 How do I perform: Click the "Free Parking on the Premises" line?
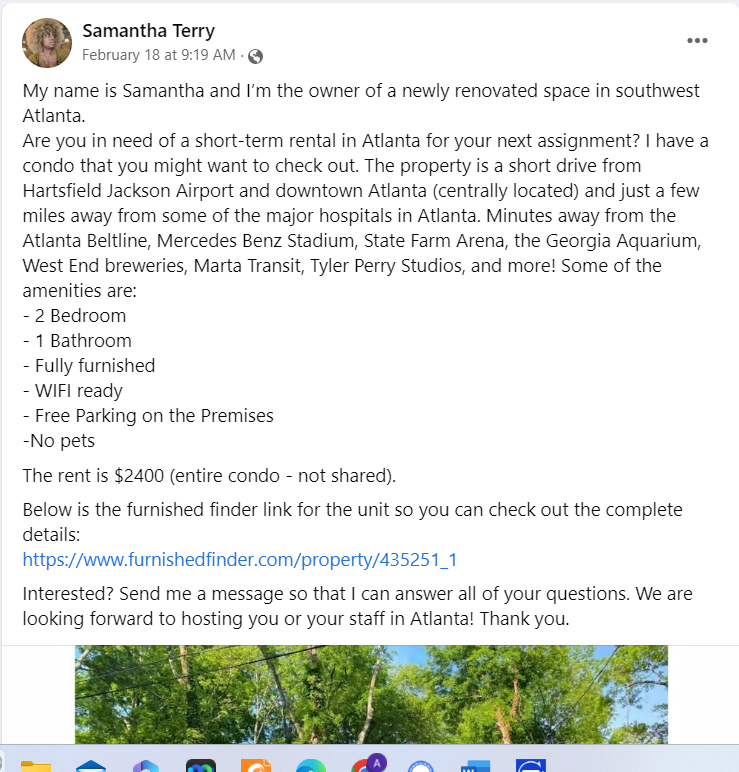(x=148, y=416)
